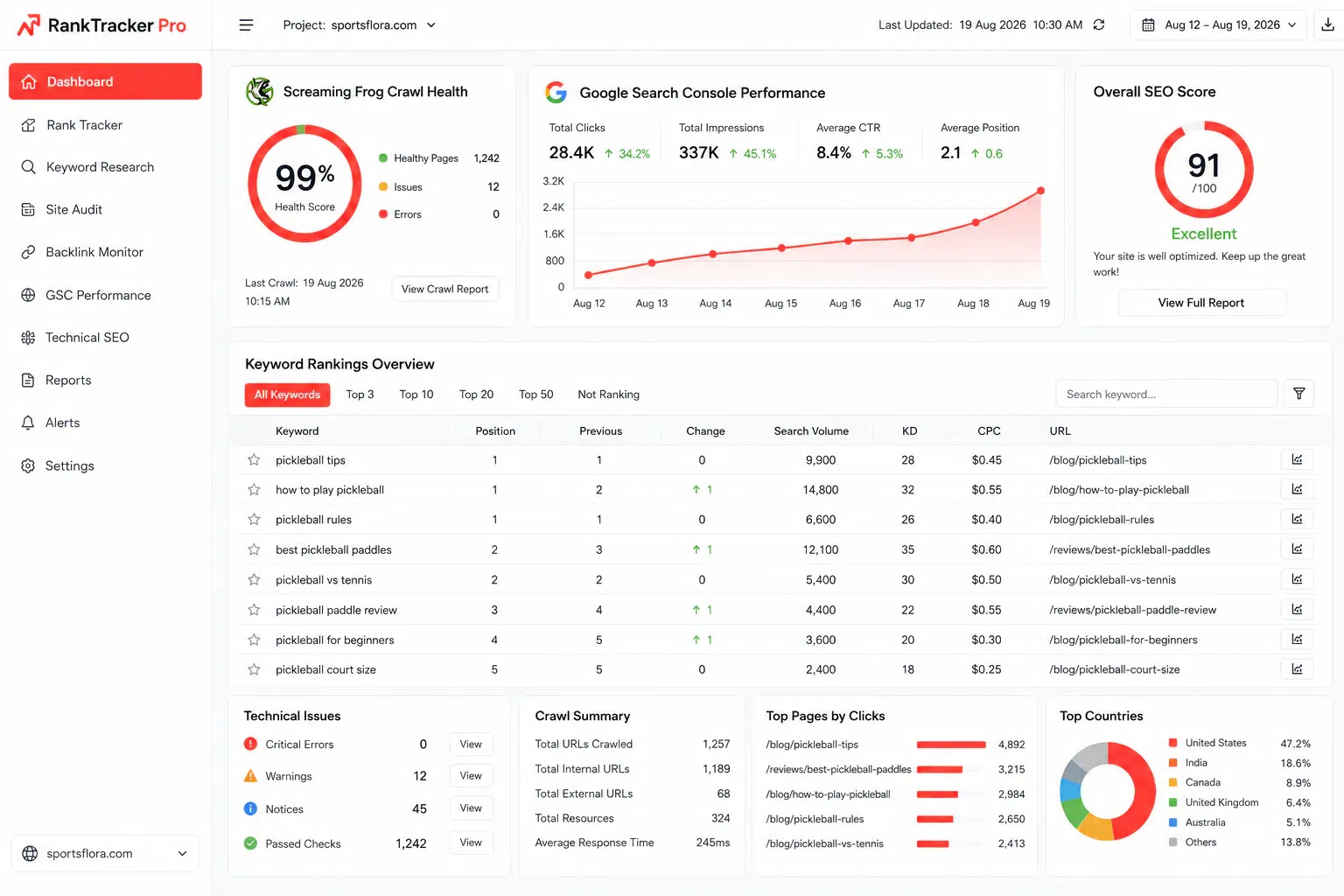The width and height of the screenshot is (1344, 896).
Task: View Warnings details
Action: click(471, 776)
